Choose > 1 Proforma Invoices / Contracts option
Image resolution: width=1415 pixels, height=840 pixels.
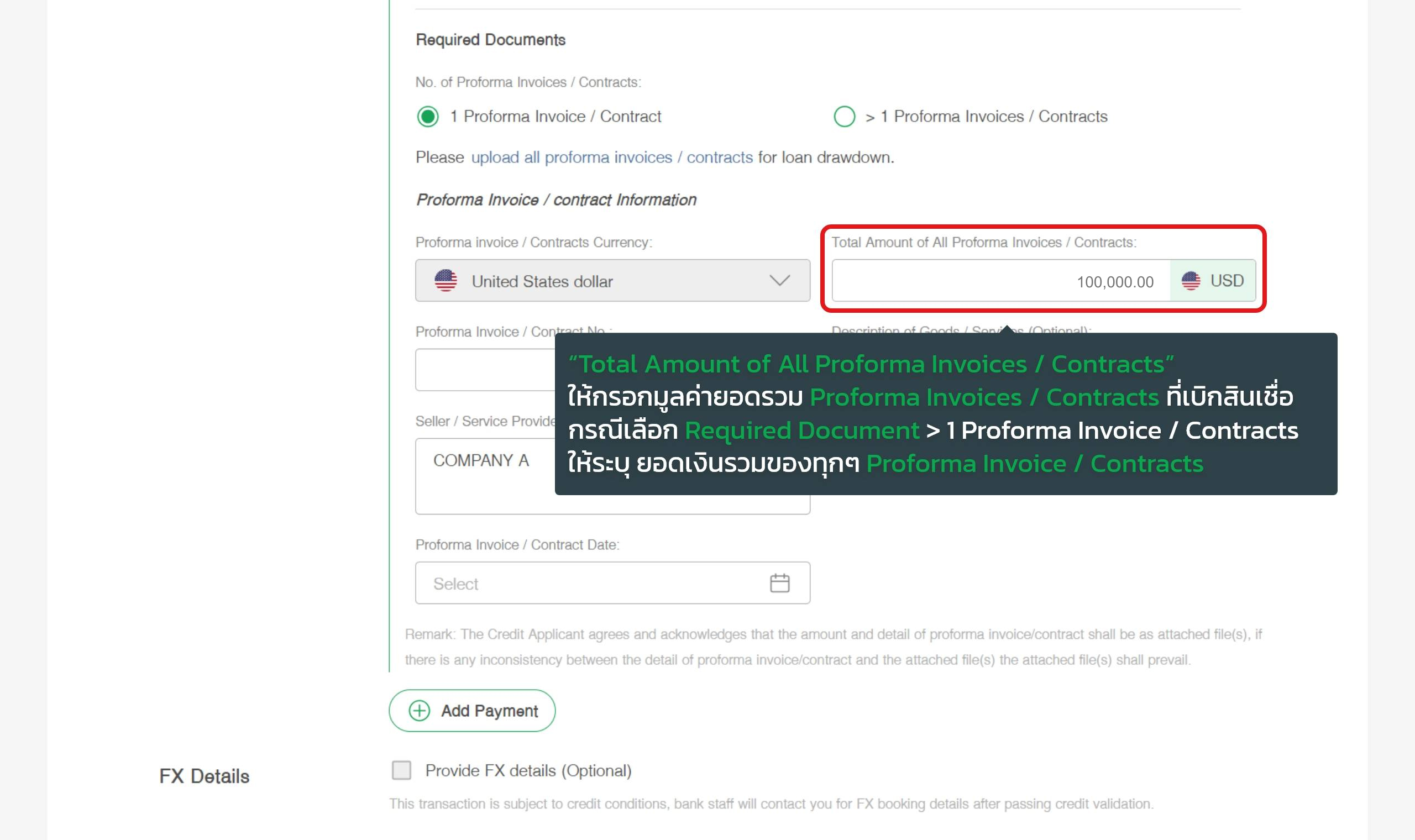(x=845, y=117)
